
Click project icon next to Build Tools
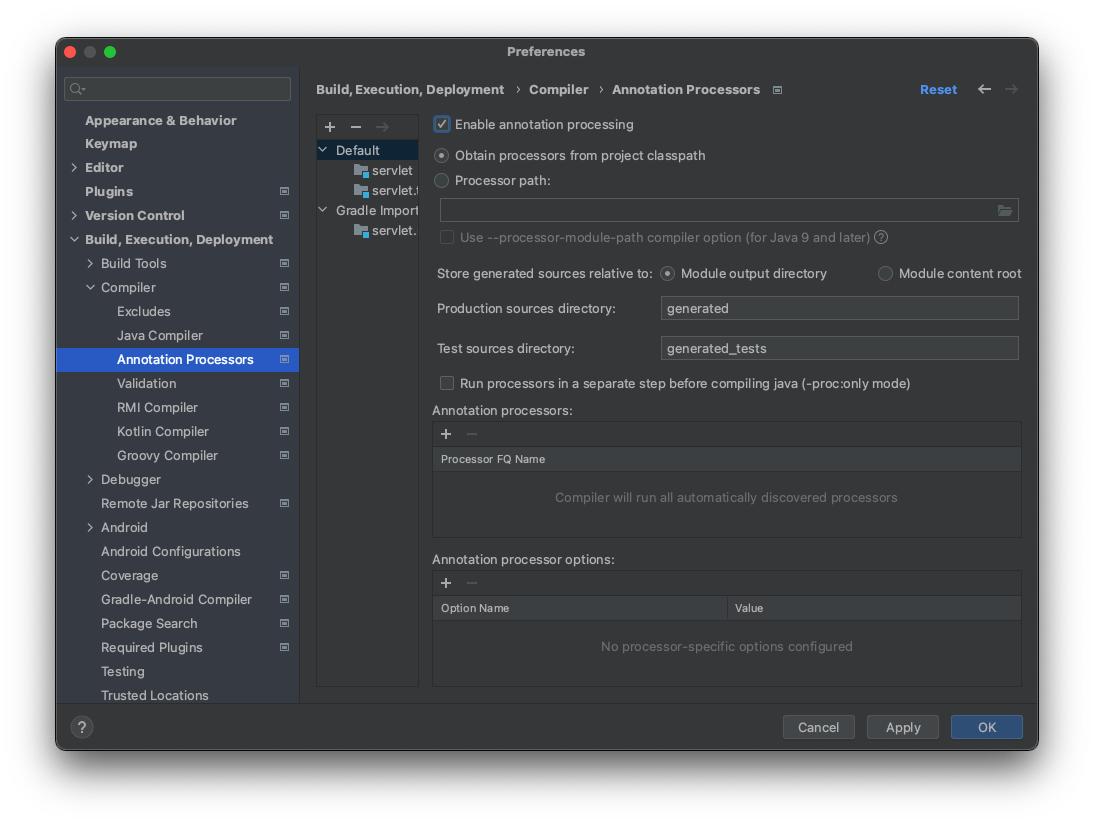[x=285, y=263]
